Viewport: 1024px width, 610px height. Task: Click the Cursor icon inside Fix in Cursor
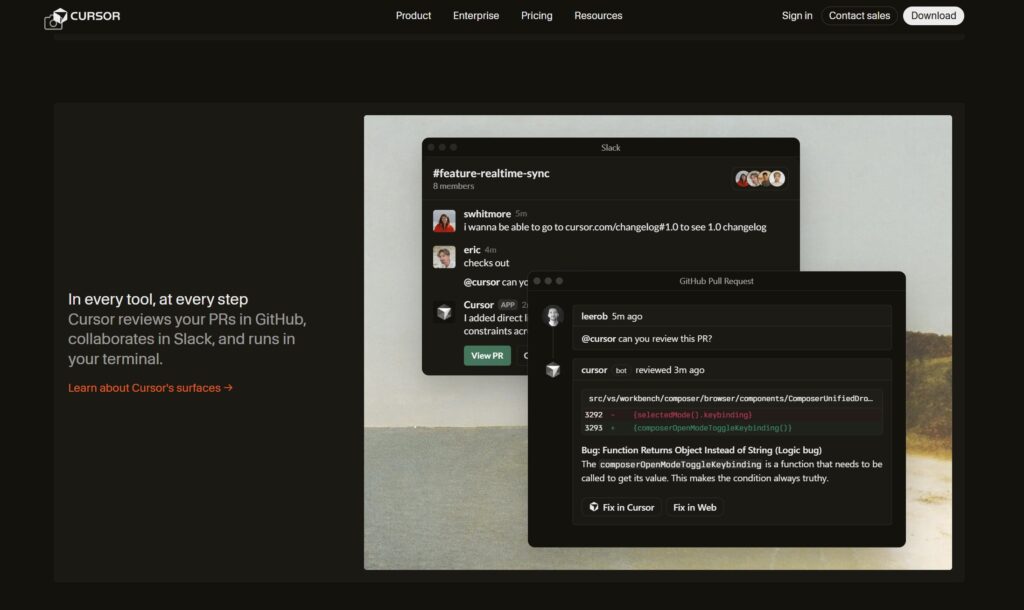click(x=594, y=507)
